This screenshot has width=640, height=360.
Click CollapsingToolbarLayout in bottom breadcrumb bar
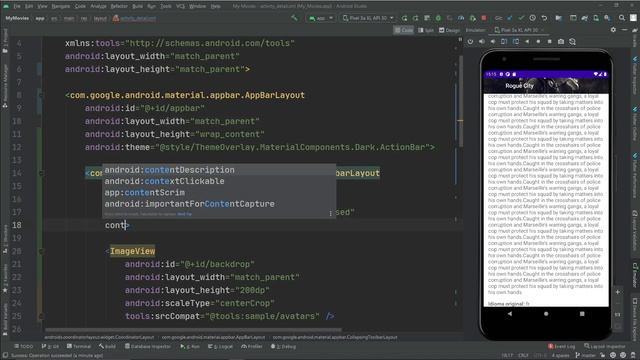(335, 338)
